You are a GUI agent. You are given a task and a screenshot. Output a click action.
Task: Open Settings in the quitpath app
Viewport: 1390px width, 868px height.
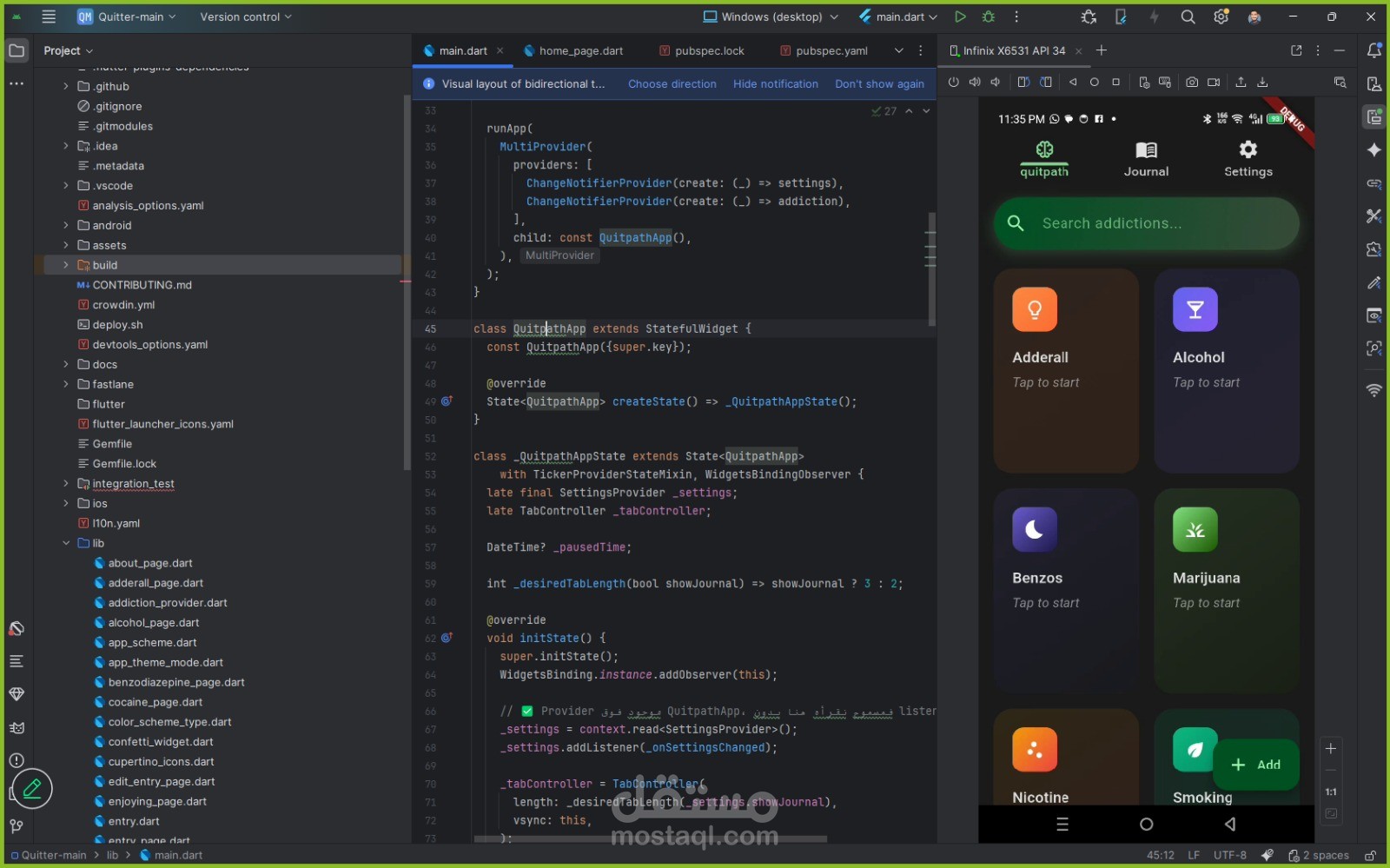pyautogui.click(x=1248, y=159)
